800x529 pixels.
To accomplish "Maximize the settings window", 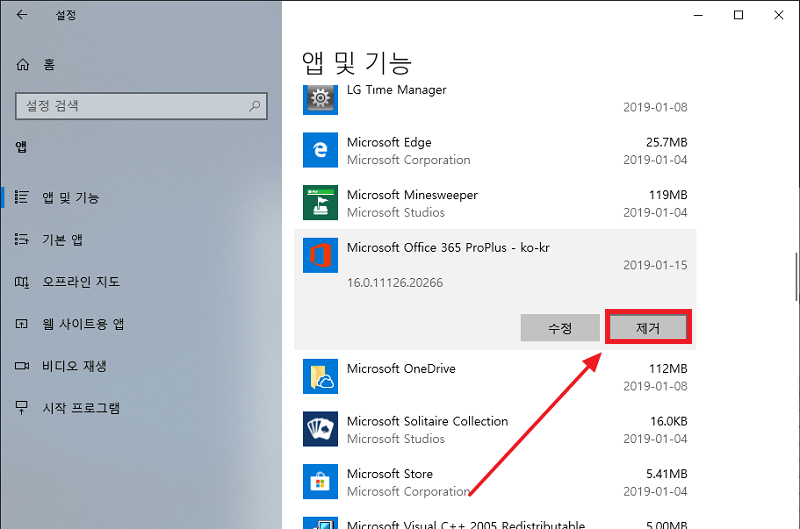I will coord(738,15).
